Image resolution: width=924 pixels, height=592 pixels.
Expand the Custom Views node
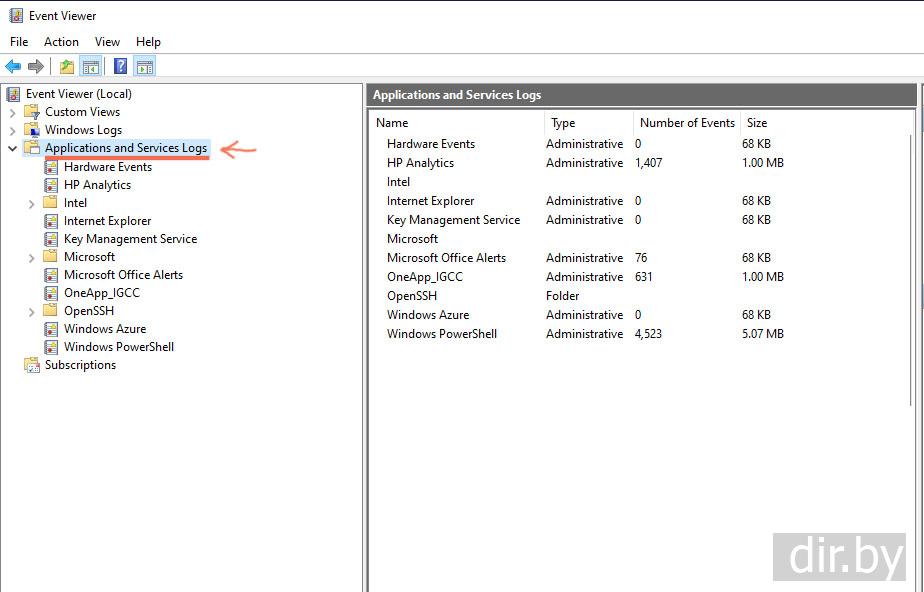click(x=13, y=112)
